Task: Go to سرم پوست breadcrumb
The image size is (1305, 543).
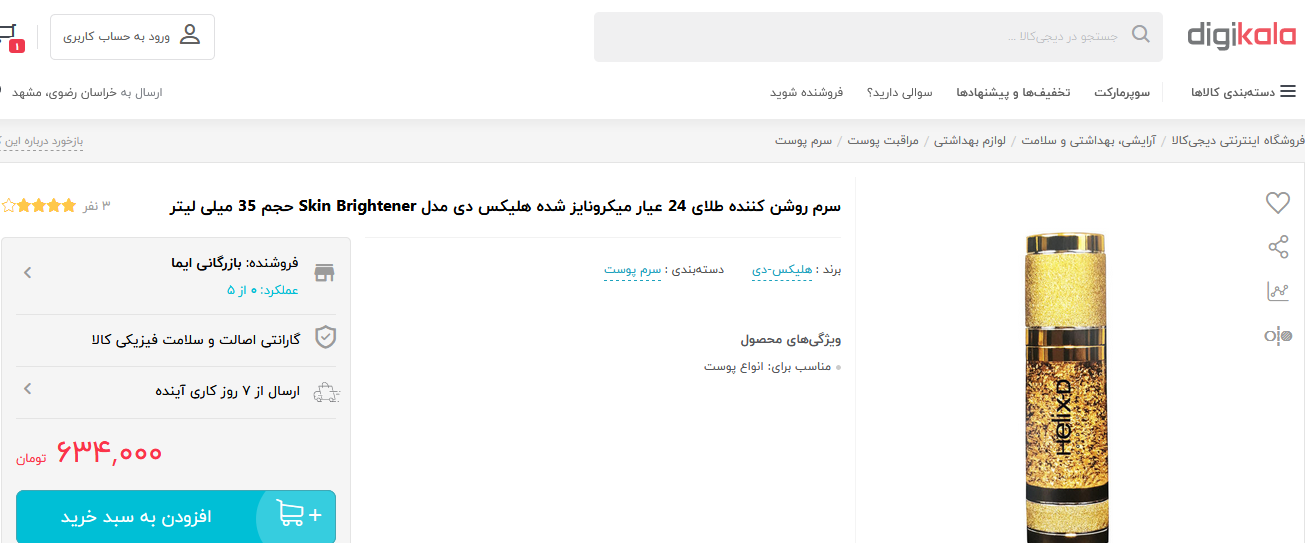Action: [x=803, y=141]
